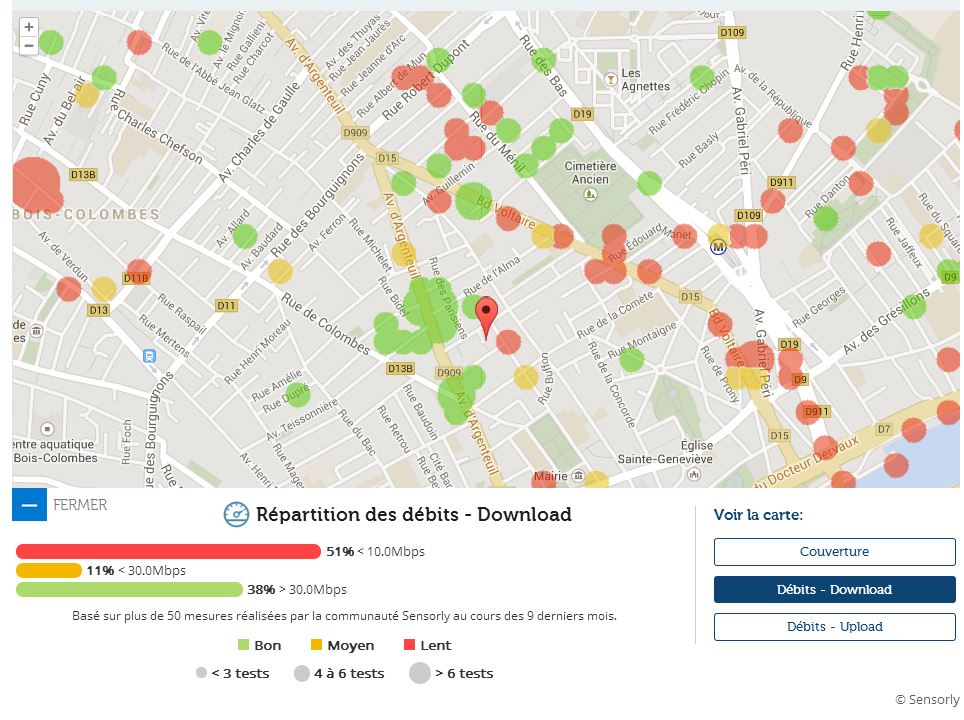Viewport: 964px width, 720px height.
Task: Click the red 51% slow speed bar
Action: click(x=168, y=551)
